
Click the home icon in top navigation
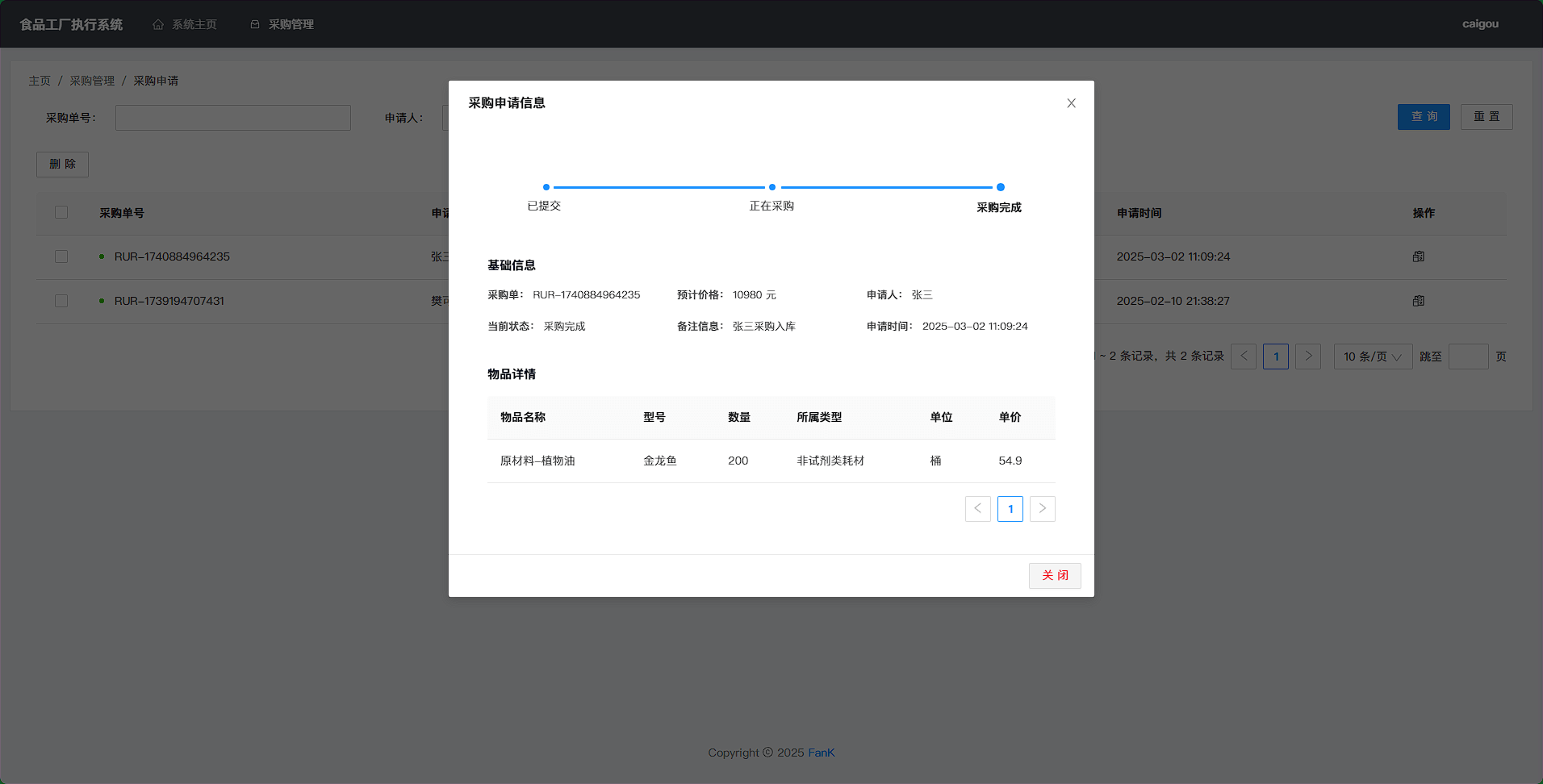tap(158, 24)
